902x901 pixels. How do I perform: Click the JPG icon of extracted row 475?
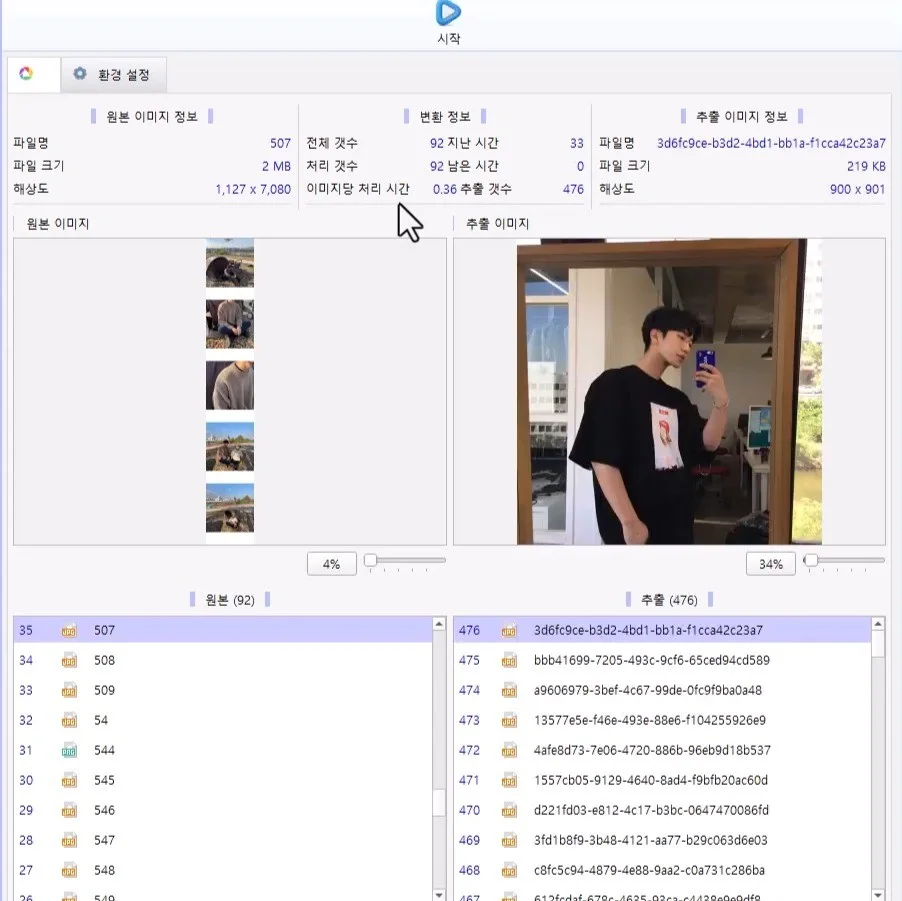tap(509, 660)
